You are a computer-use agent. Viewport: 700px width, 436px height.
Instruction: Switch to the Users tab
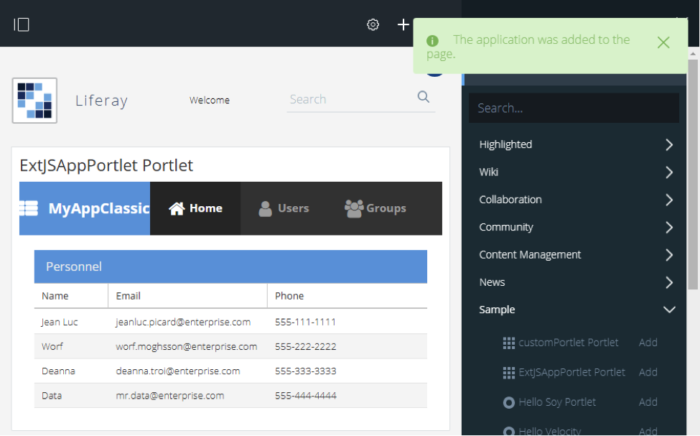tap(283, 208)
